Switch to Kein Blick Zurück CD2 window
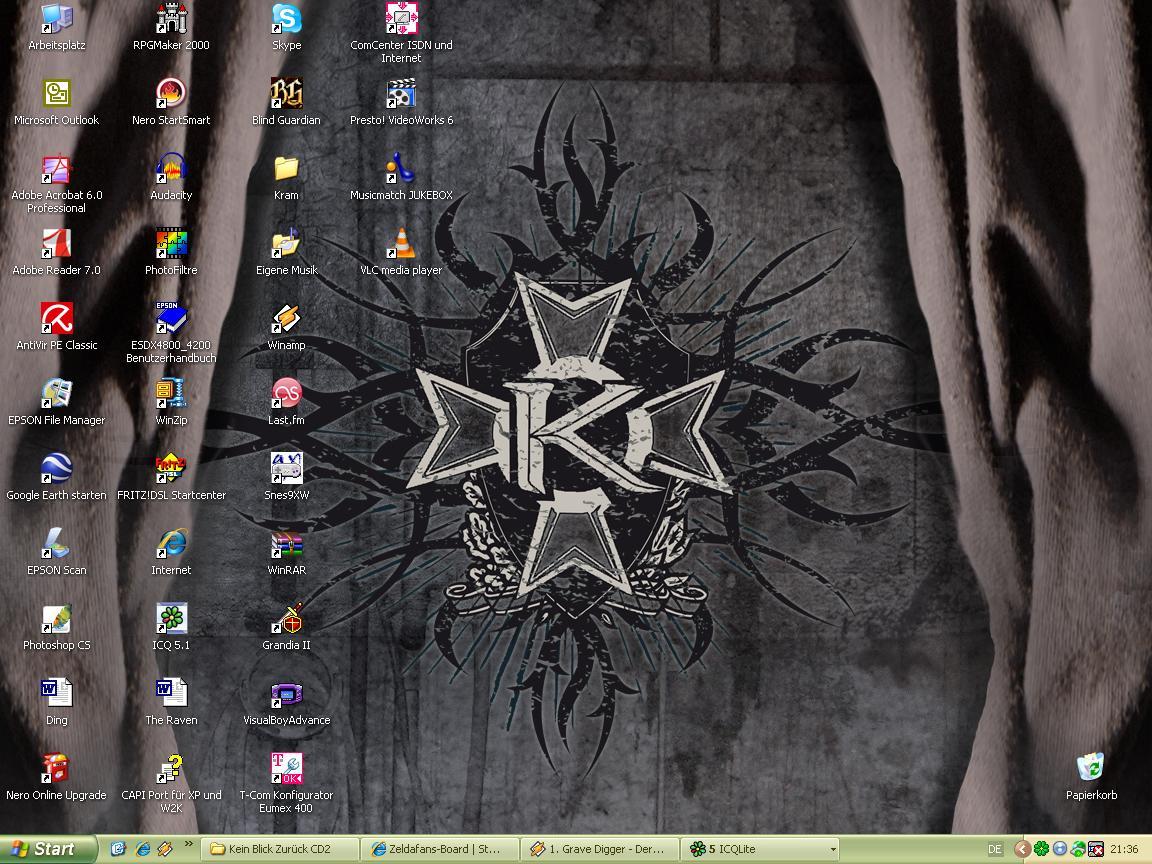The image size is (1152, 864). coord(279,849)
